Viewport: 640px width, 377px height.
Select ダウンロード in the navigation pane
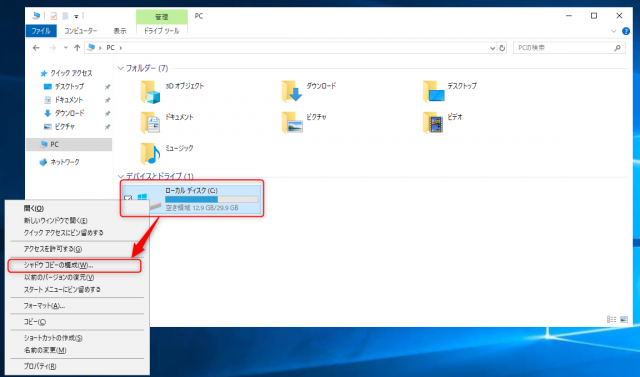tap(64, 113)
